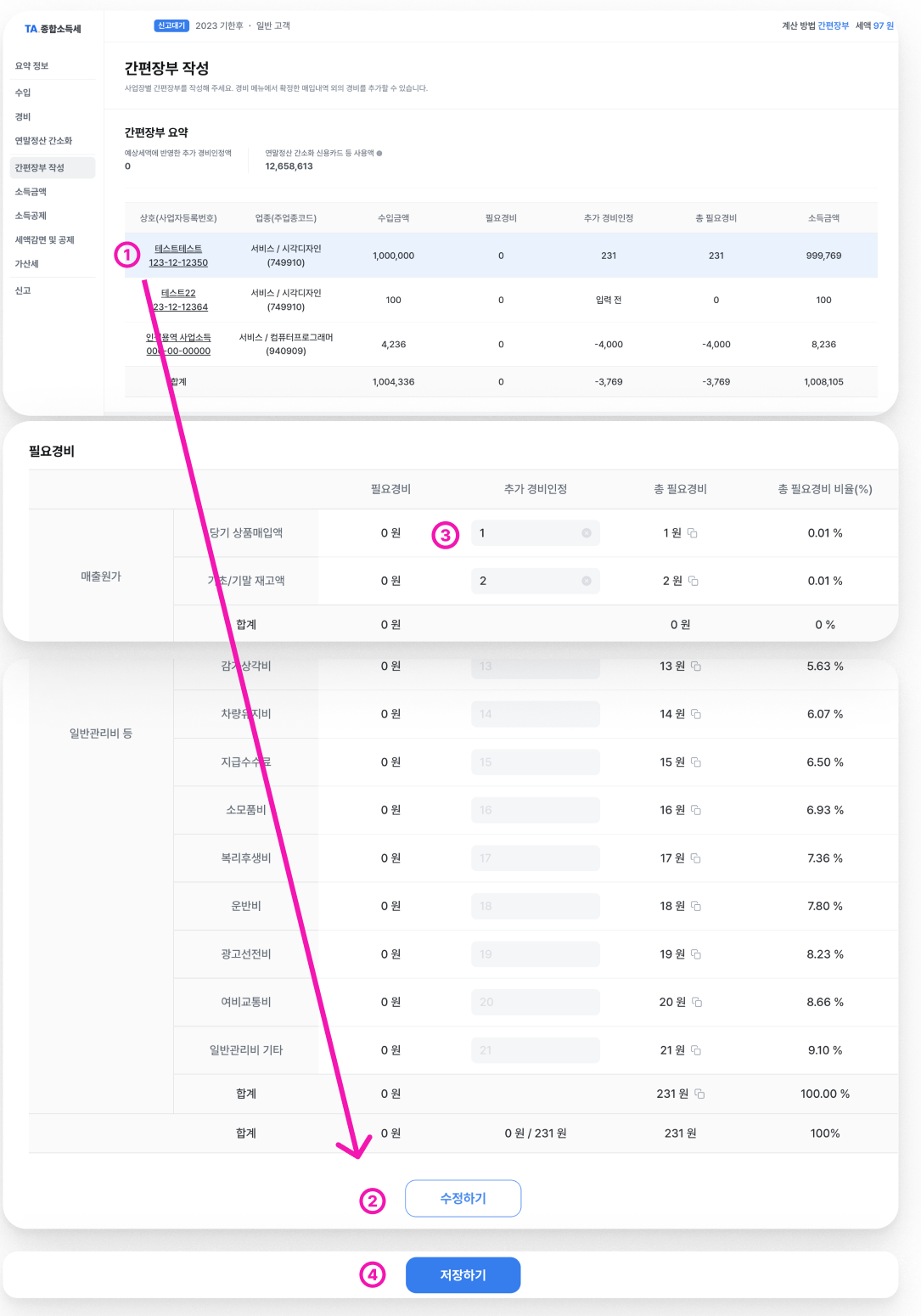Select 세액감면 및 공제 sidebar item

pos(44,240)
